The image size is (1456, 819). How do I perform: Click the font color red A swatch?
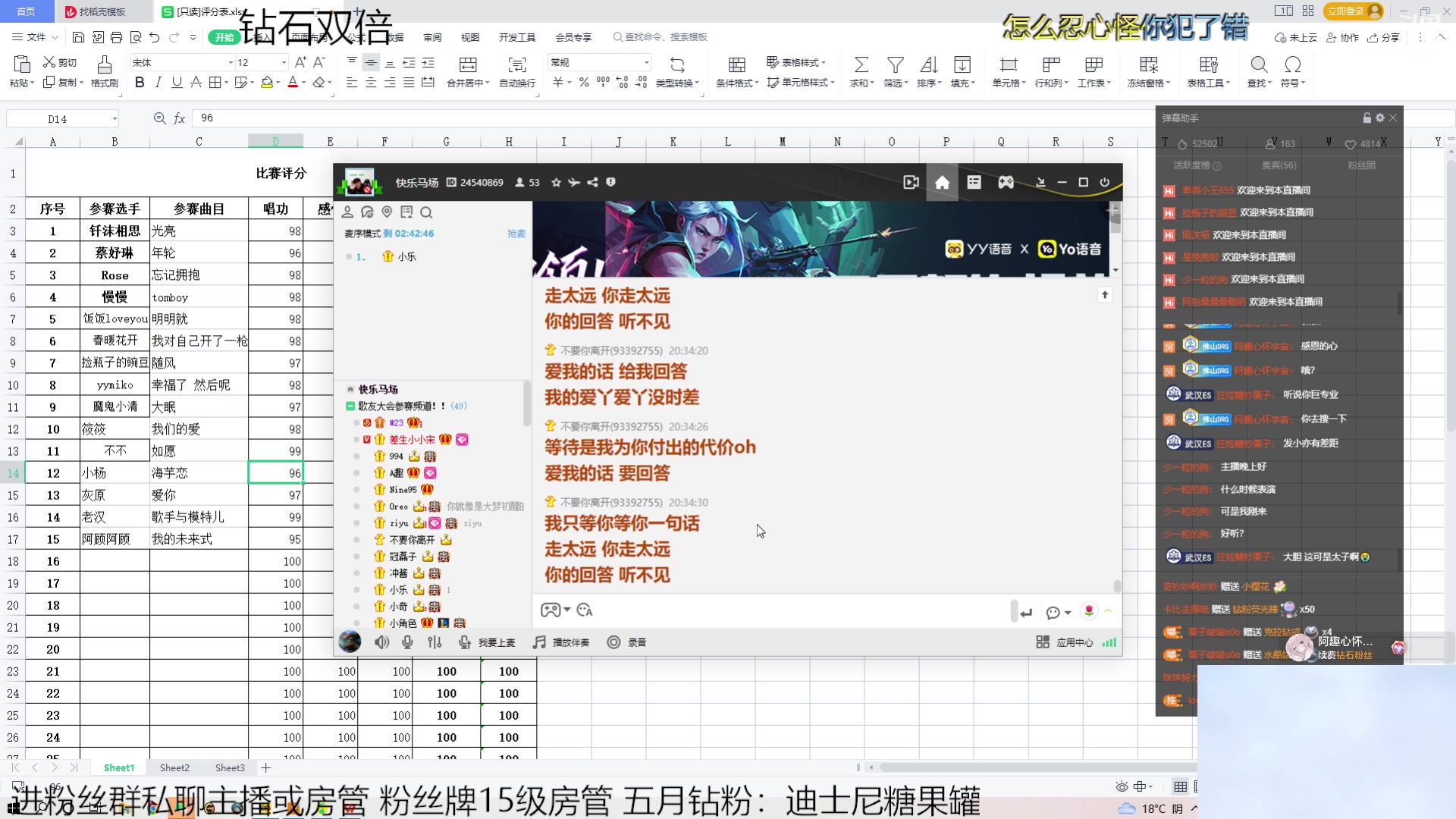point(293,82)
